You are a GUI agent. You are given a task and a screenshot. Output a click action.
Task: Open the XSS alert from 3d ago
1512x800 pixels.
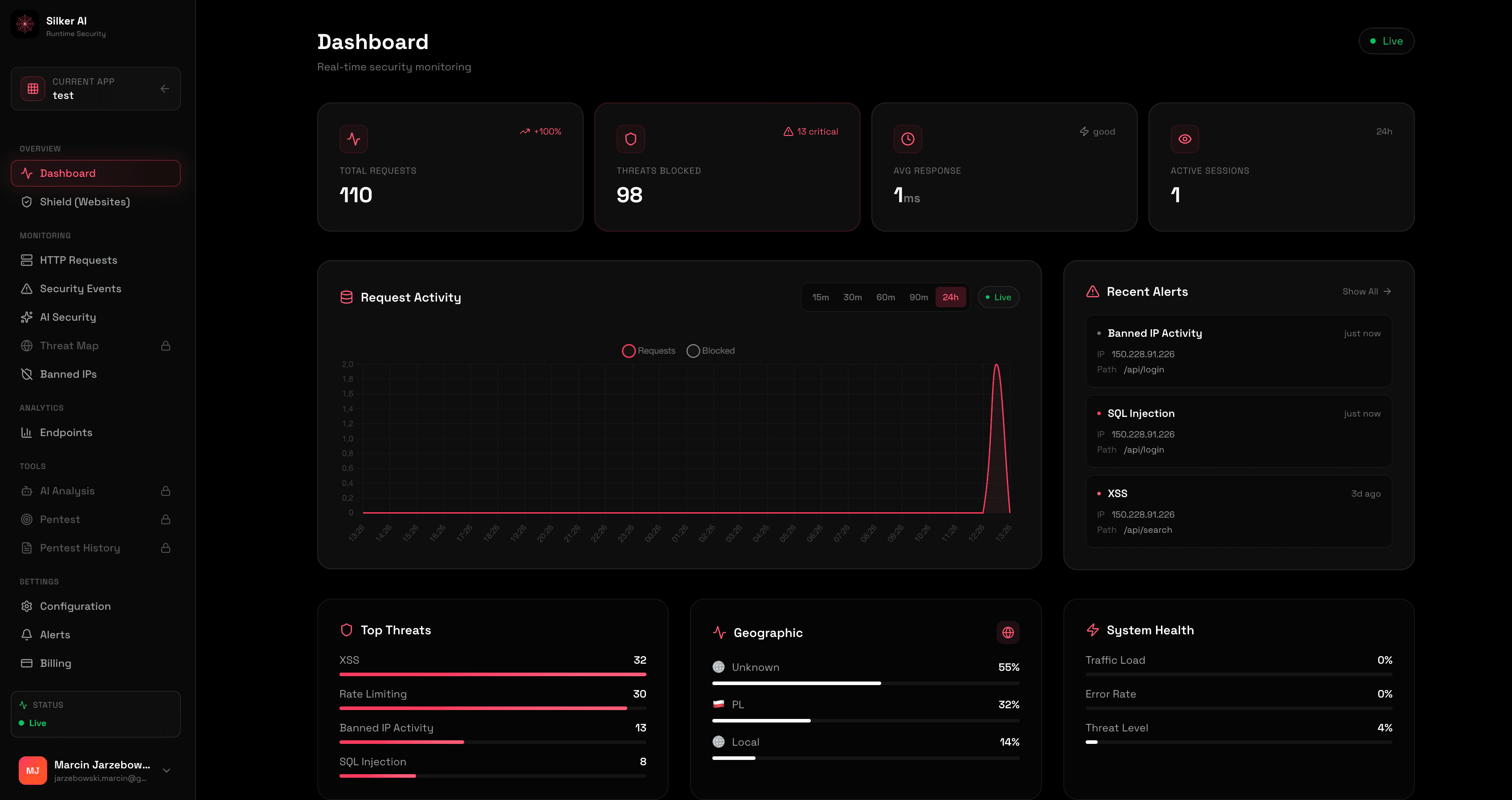tap(1238, 511)
